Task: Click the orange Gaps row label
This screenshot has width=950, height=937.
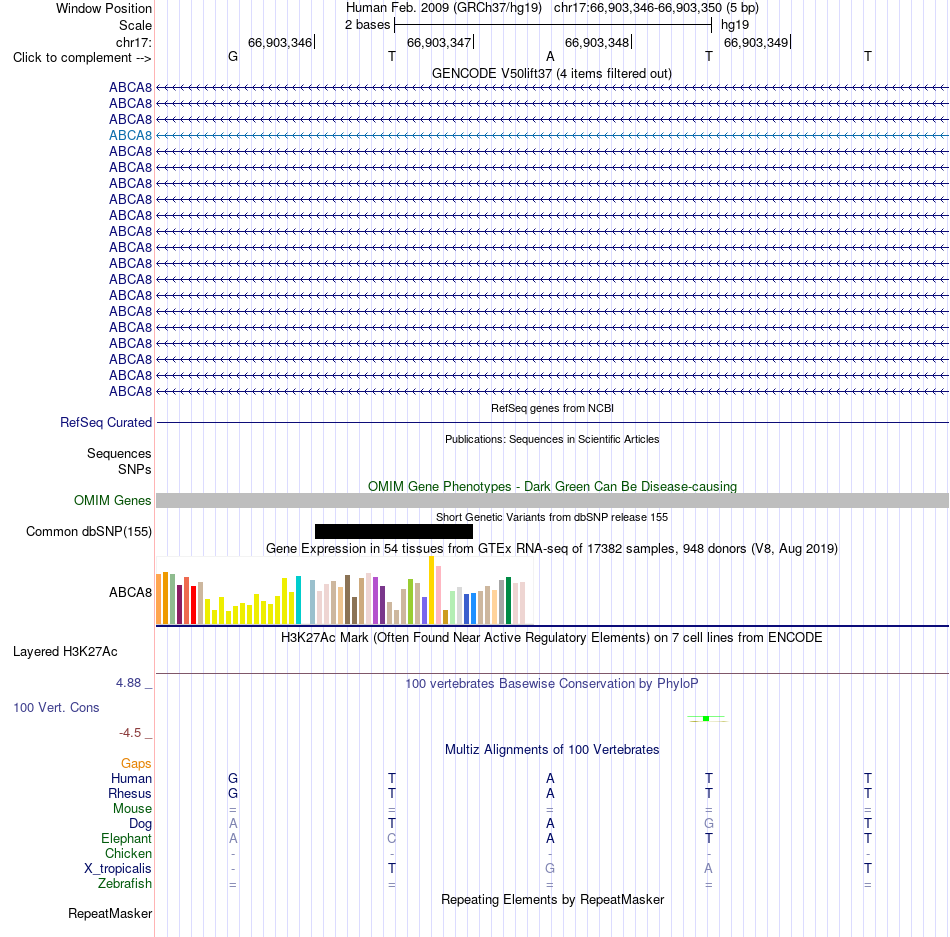Action: pos(136,763)
